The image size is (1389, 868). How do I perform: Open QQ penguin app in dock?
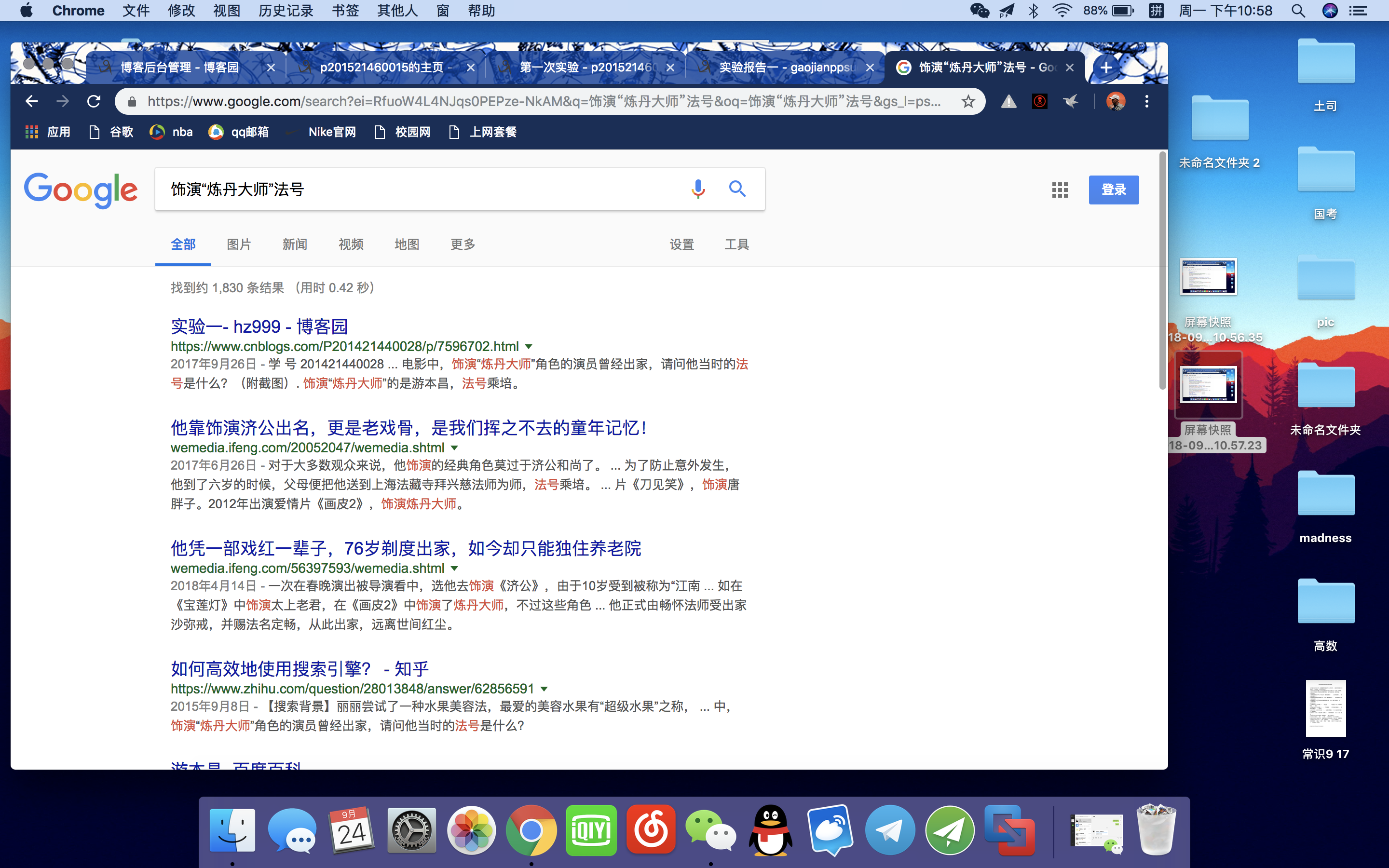click(770, 830)
